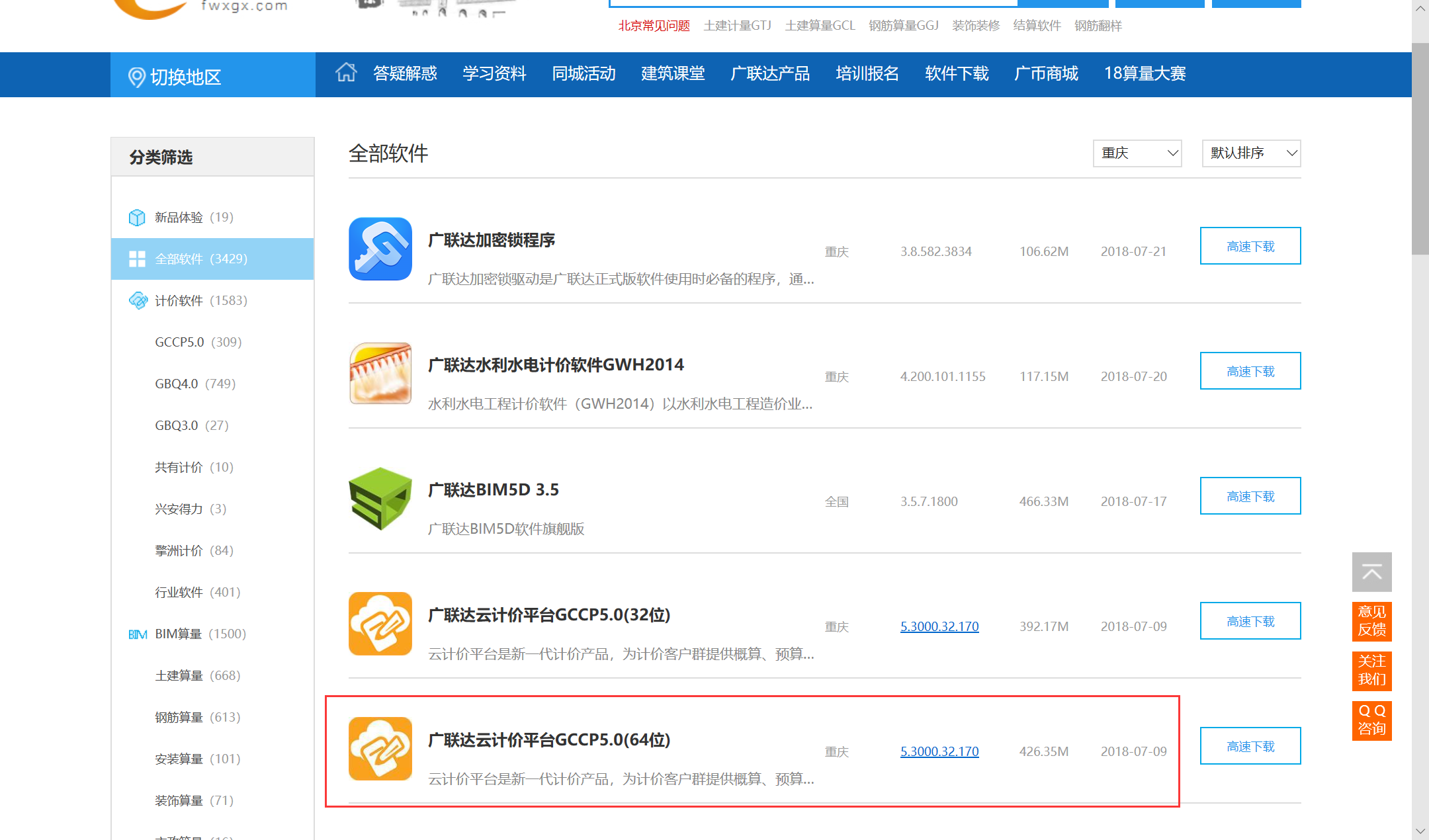Open the 广联达产品 nav menu
Viewport: 1429px width, 840px height.
click(770, 73)
